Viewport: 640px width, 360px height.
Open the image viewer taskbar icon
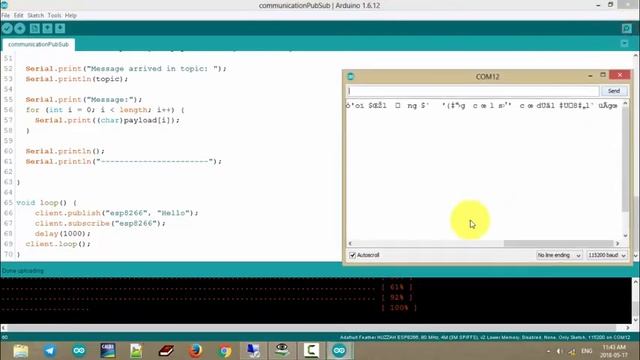pyautogui.click(x=136, y=351)
